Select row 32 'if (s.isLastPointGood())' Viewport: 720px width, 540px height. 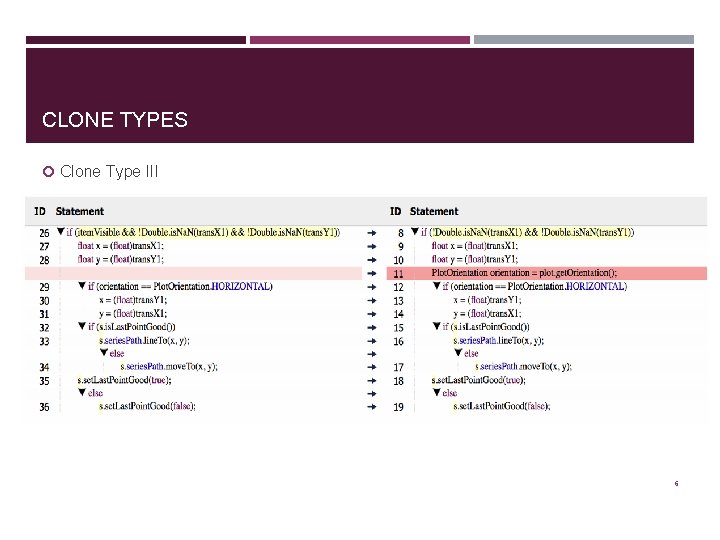(x=132, y=327)
